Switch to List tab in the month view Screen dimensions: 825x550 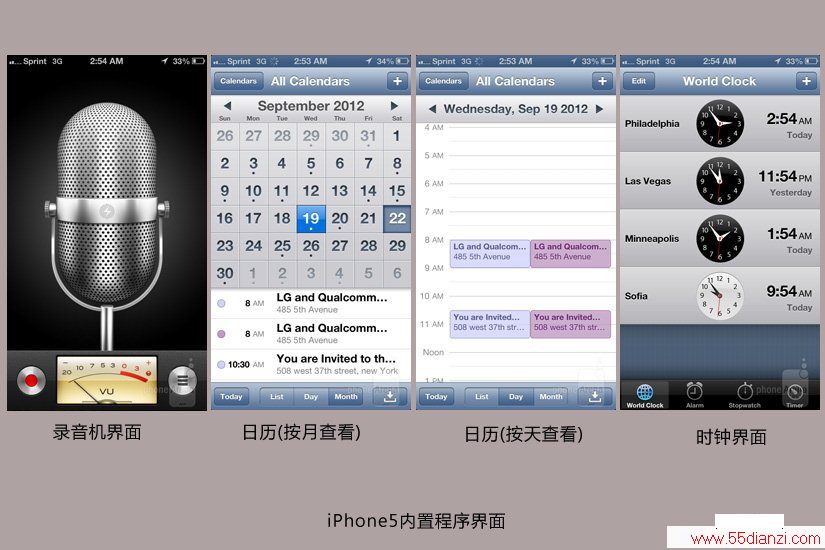[x=277, y=396]
